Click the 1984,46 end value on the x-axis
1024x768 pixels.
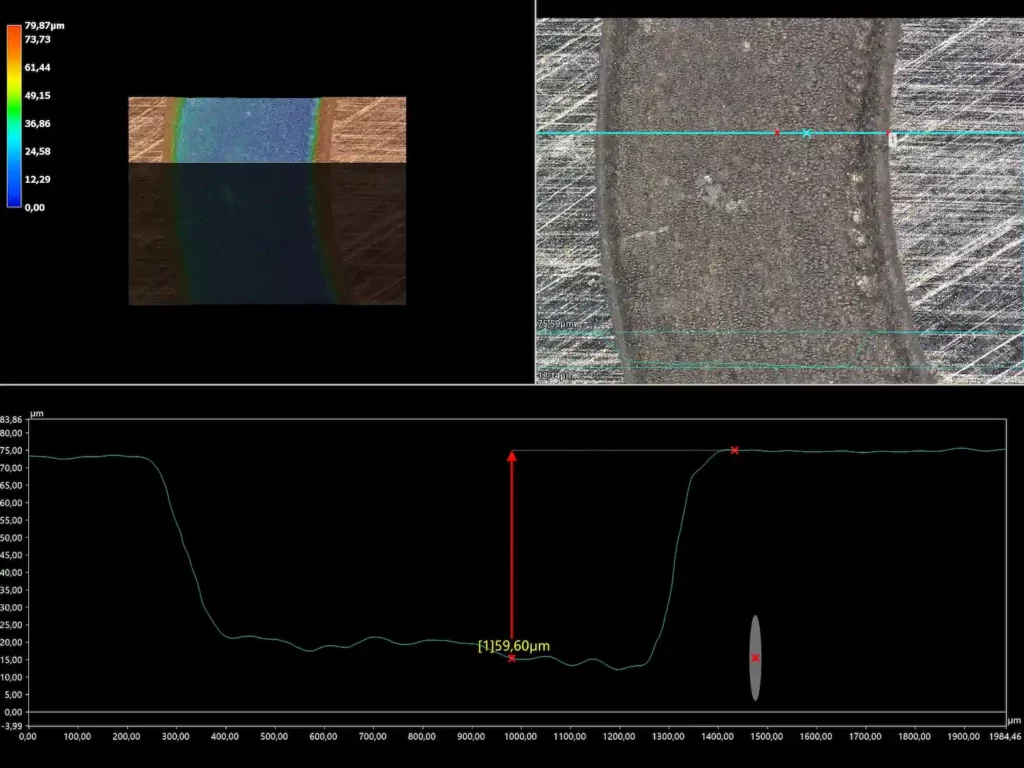1003,735
